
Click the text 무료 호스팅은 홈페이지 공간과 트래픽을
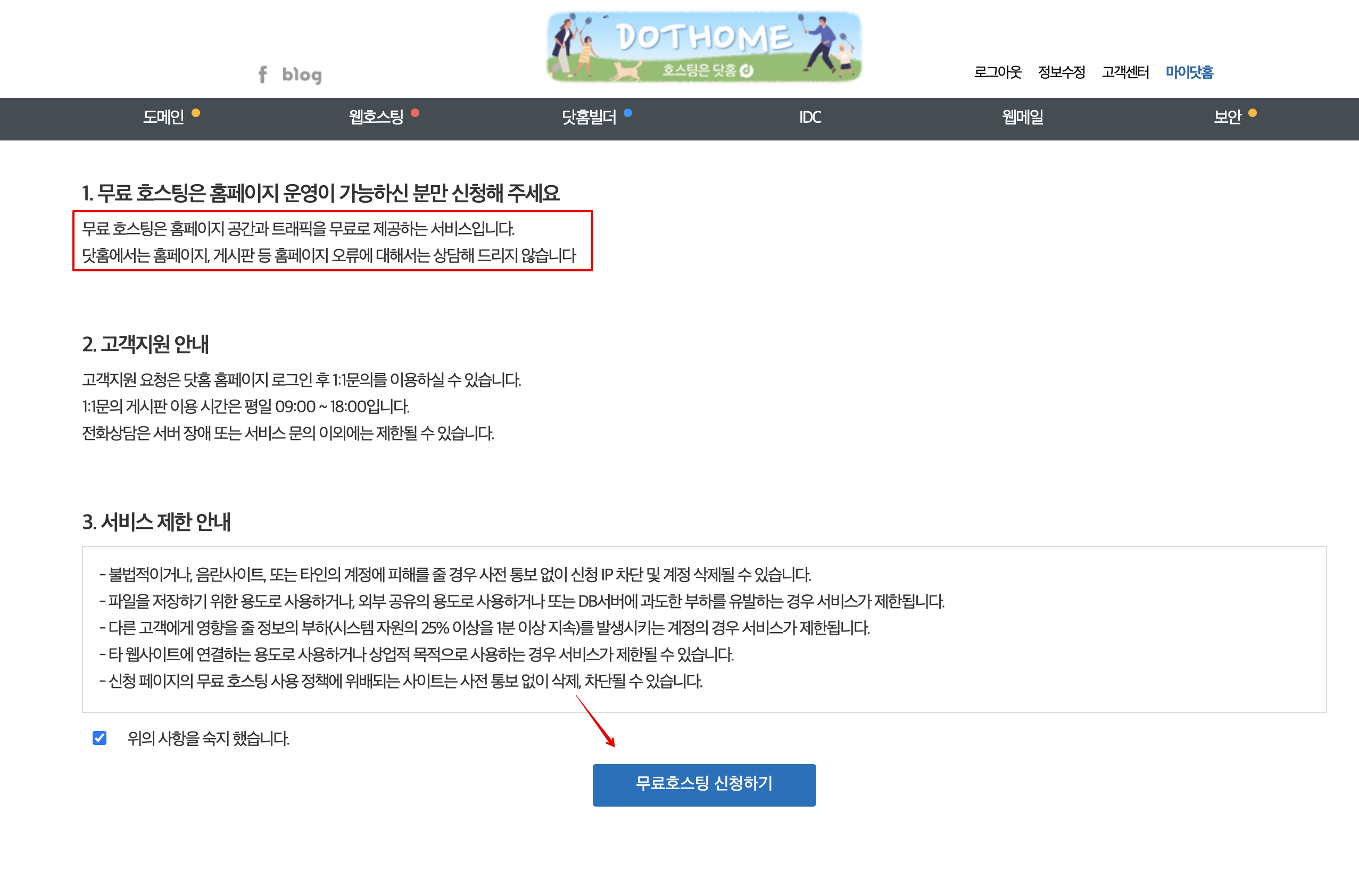[x=299, y=229]
